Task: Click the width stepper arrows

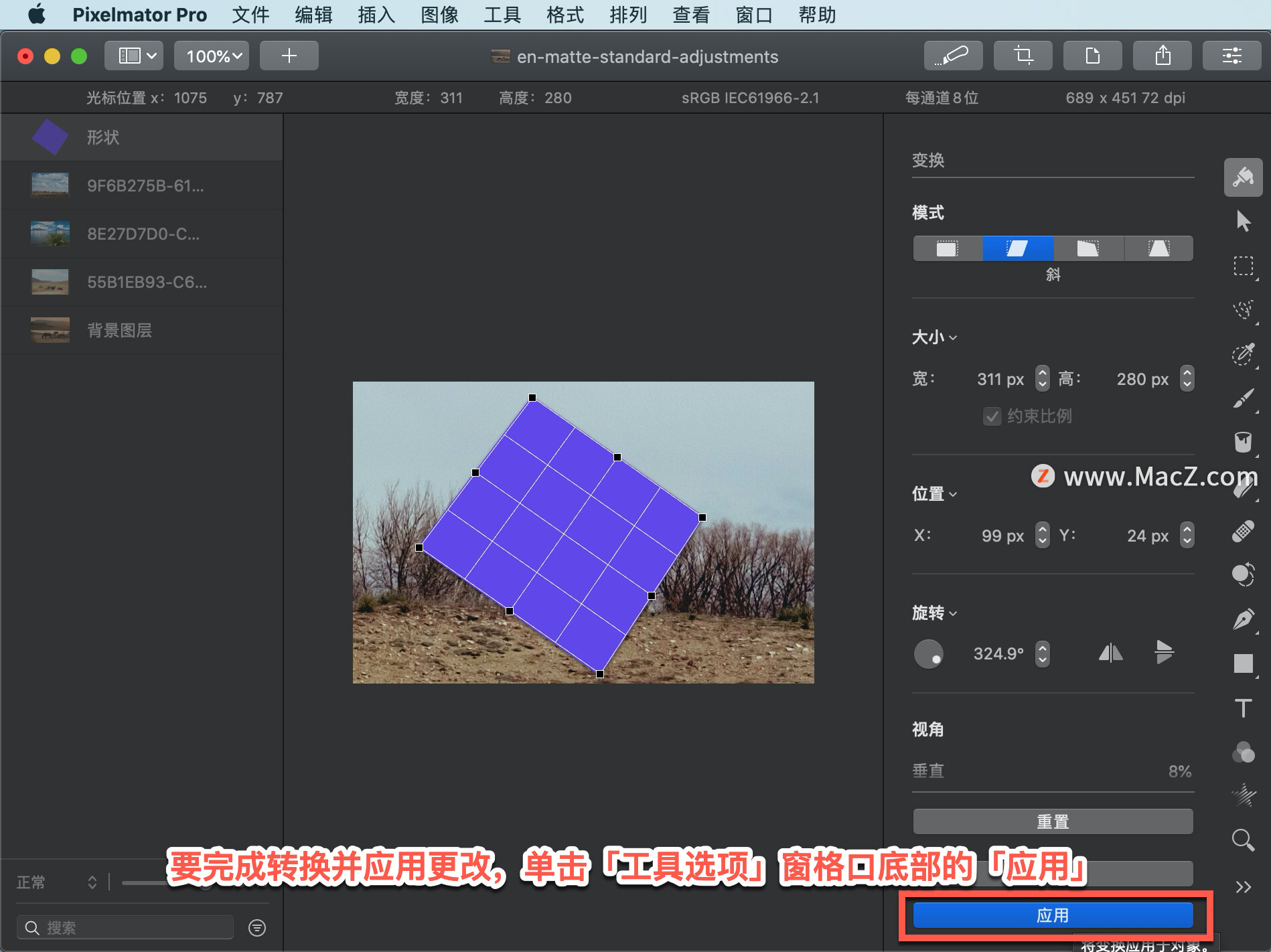Action: tap(1042, 379)
